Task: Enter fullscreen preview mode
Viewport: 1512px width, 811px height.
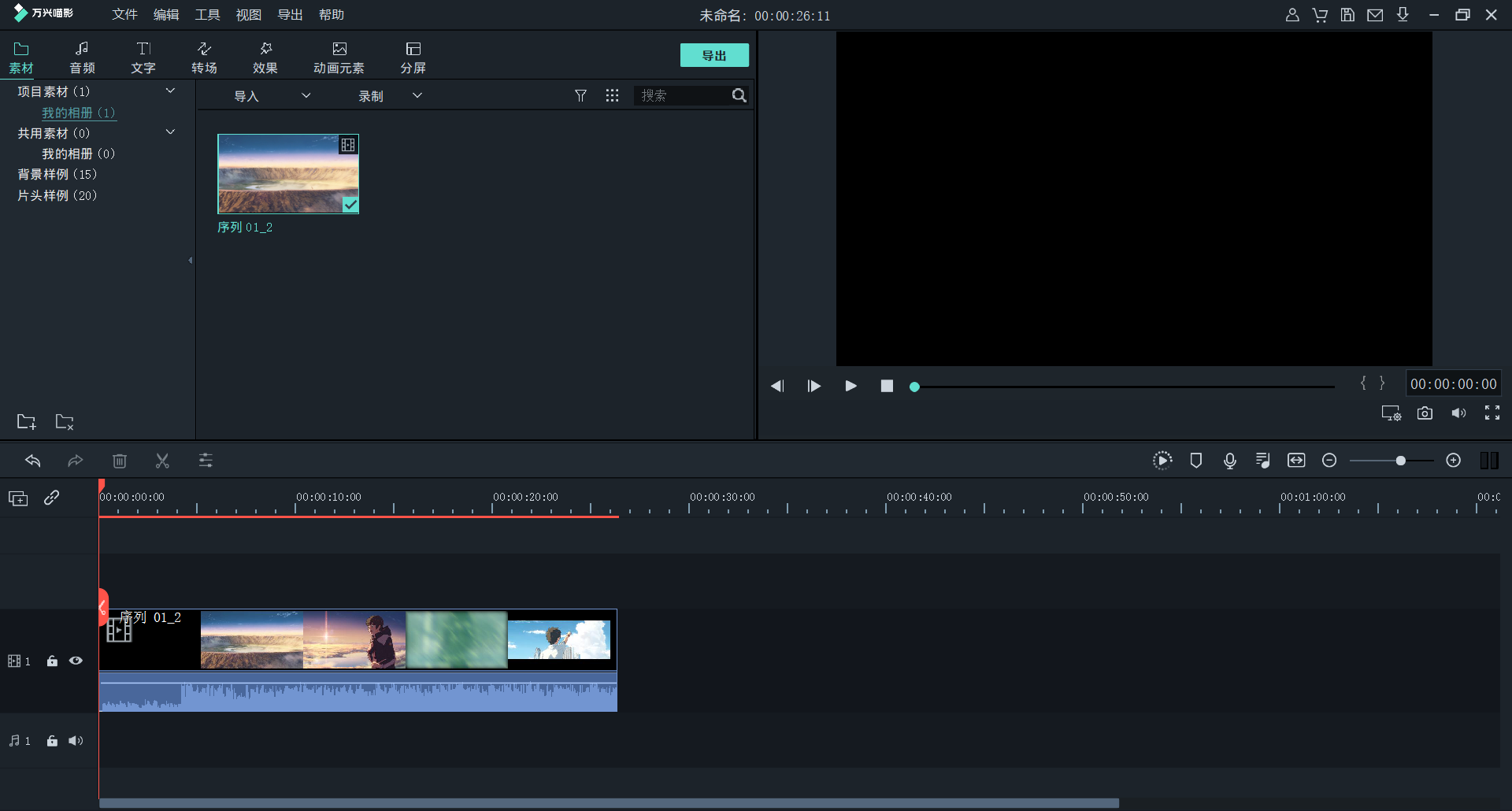Action: (x=1492, y=413)
